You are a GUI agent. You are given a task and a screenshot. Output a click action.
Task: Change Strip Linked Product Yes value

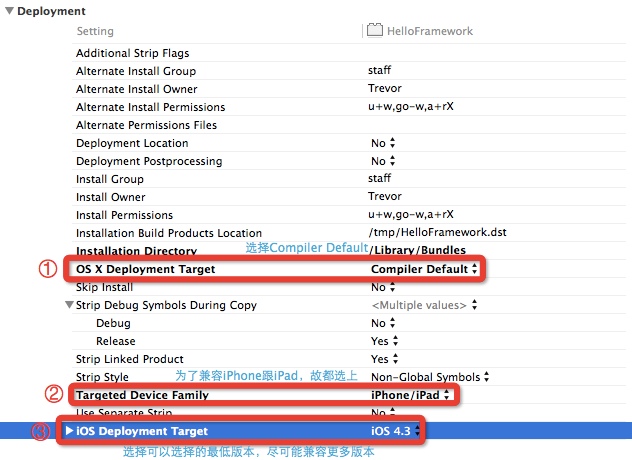[385, 359]
